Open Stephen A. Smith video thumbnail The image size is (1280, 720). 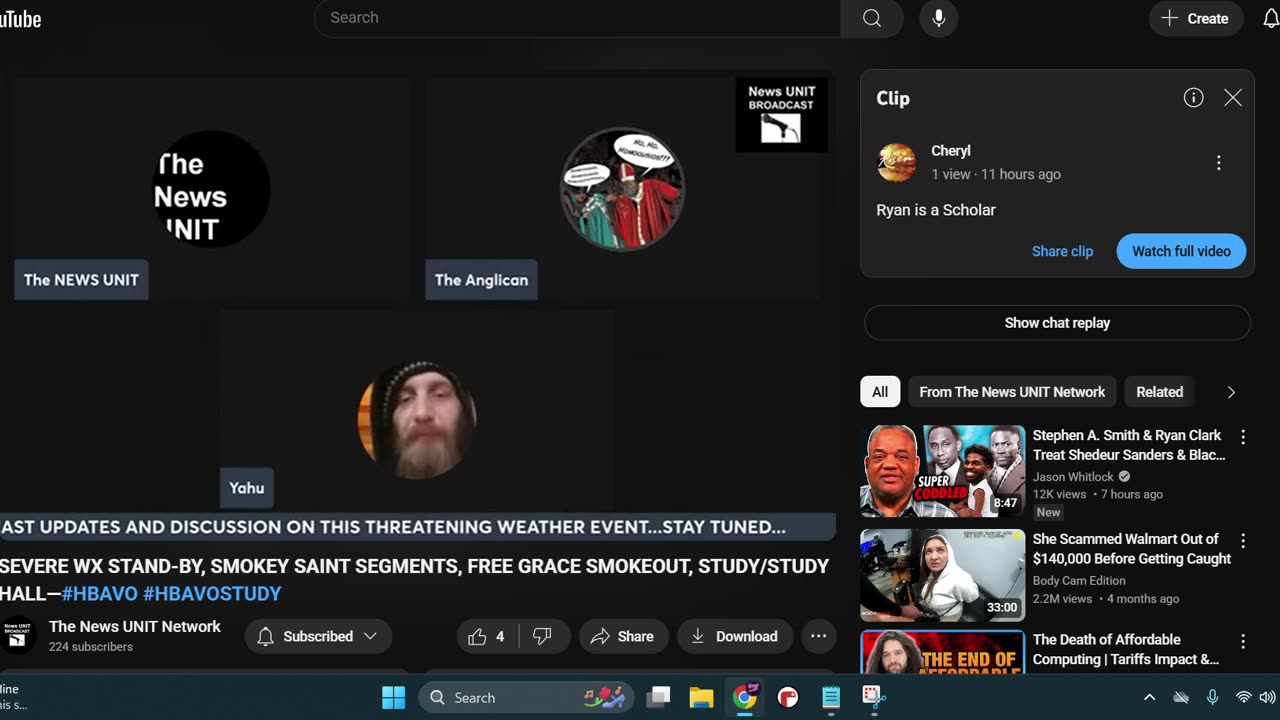coord(942,471)
